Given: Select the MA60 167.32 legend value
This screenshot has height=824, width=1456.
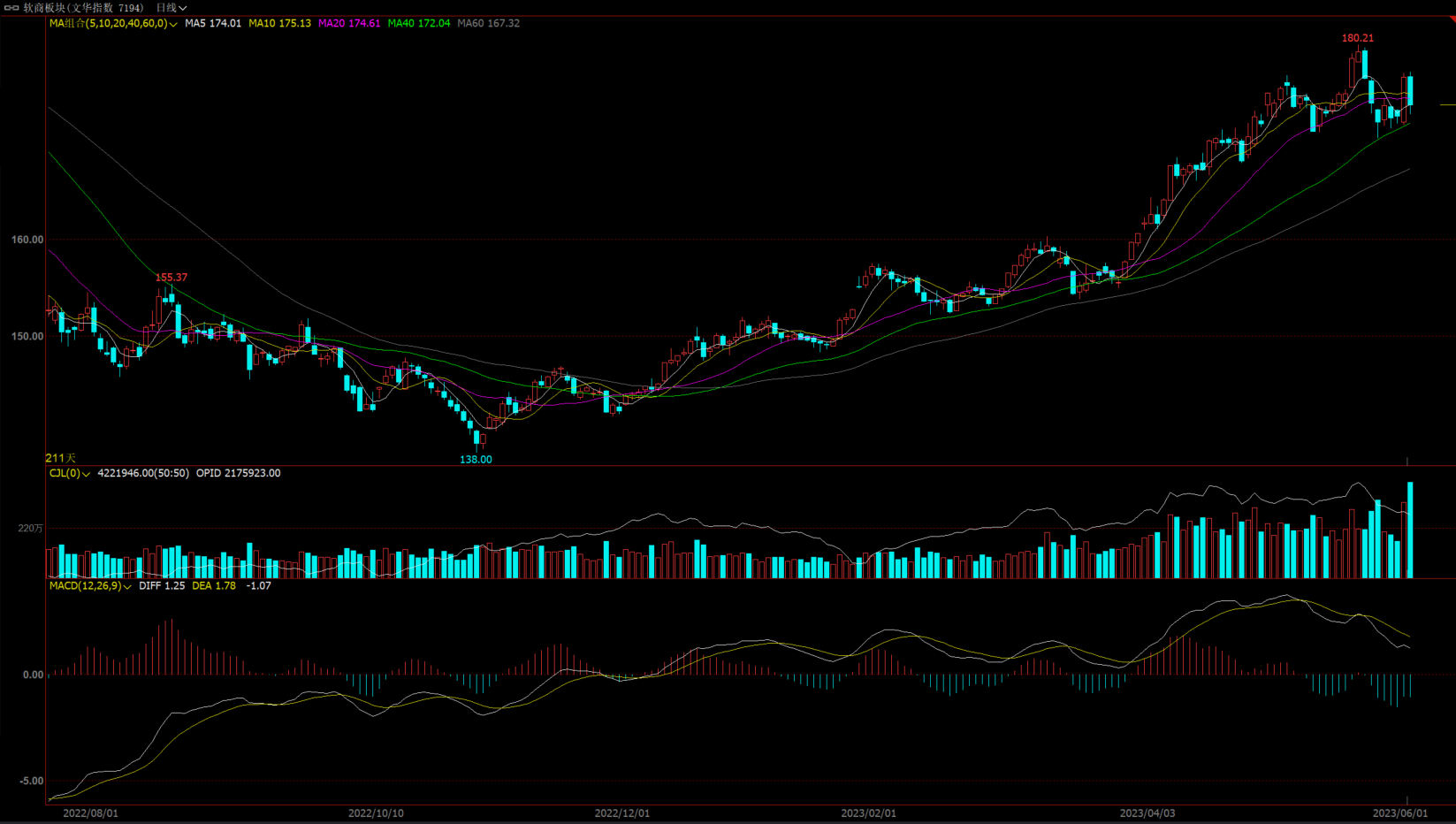Looking at the screenshot, I should click(489, 23).
